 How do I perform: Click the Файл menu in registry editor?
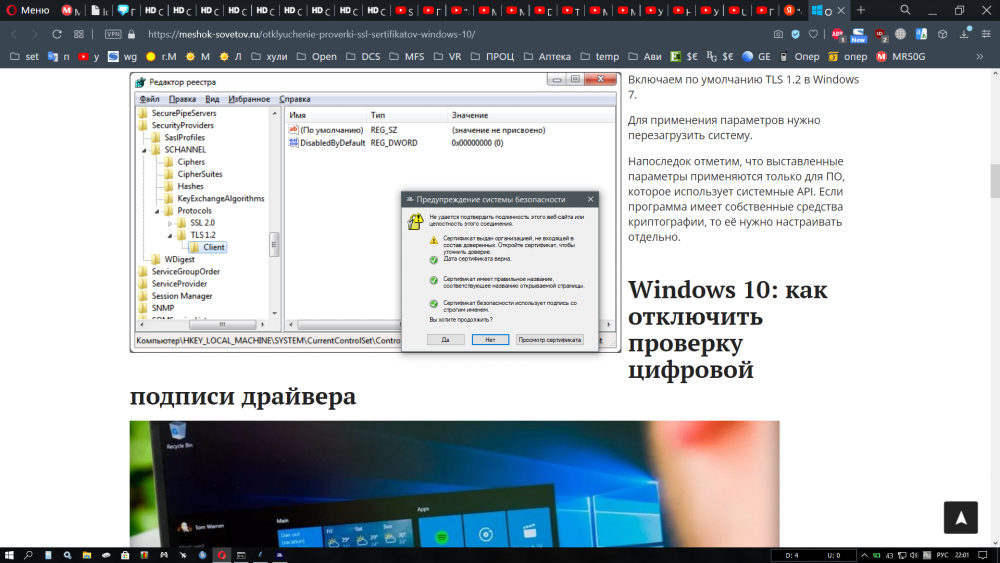pyautogui.click(x=149, y=99)
